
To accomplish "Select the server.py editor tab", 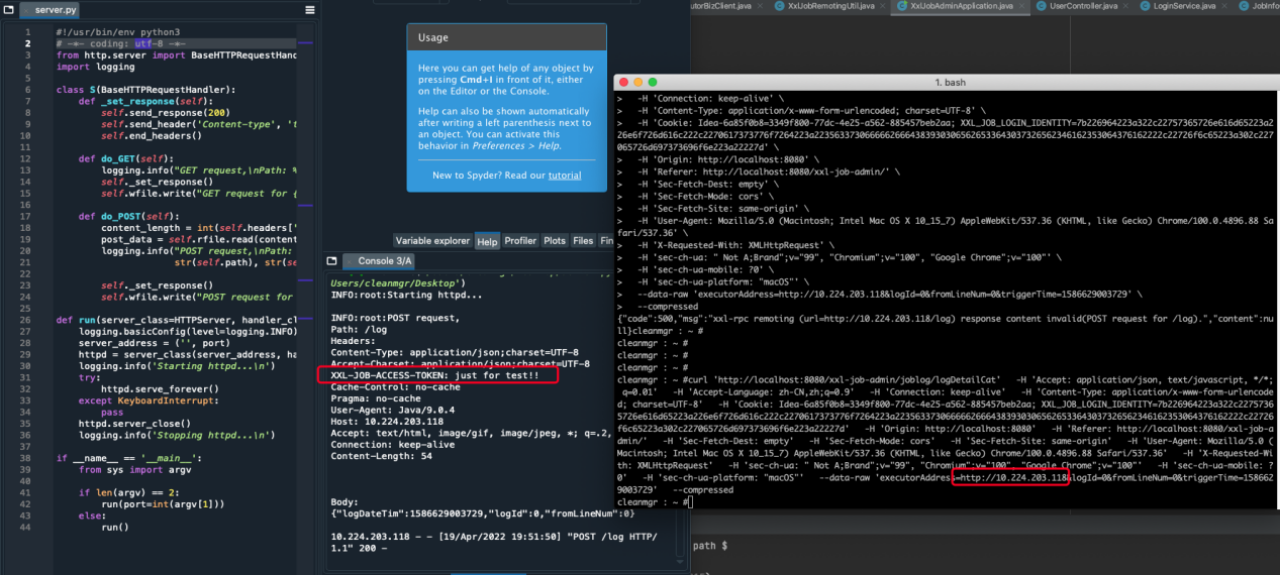I will pyautogui.click(x=48, y=9).
